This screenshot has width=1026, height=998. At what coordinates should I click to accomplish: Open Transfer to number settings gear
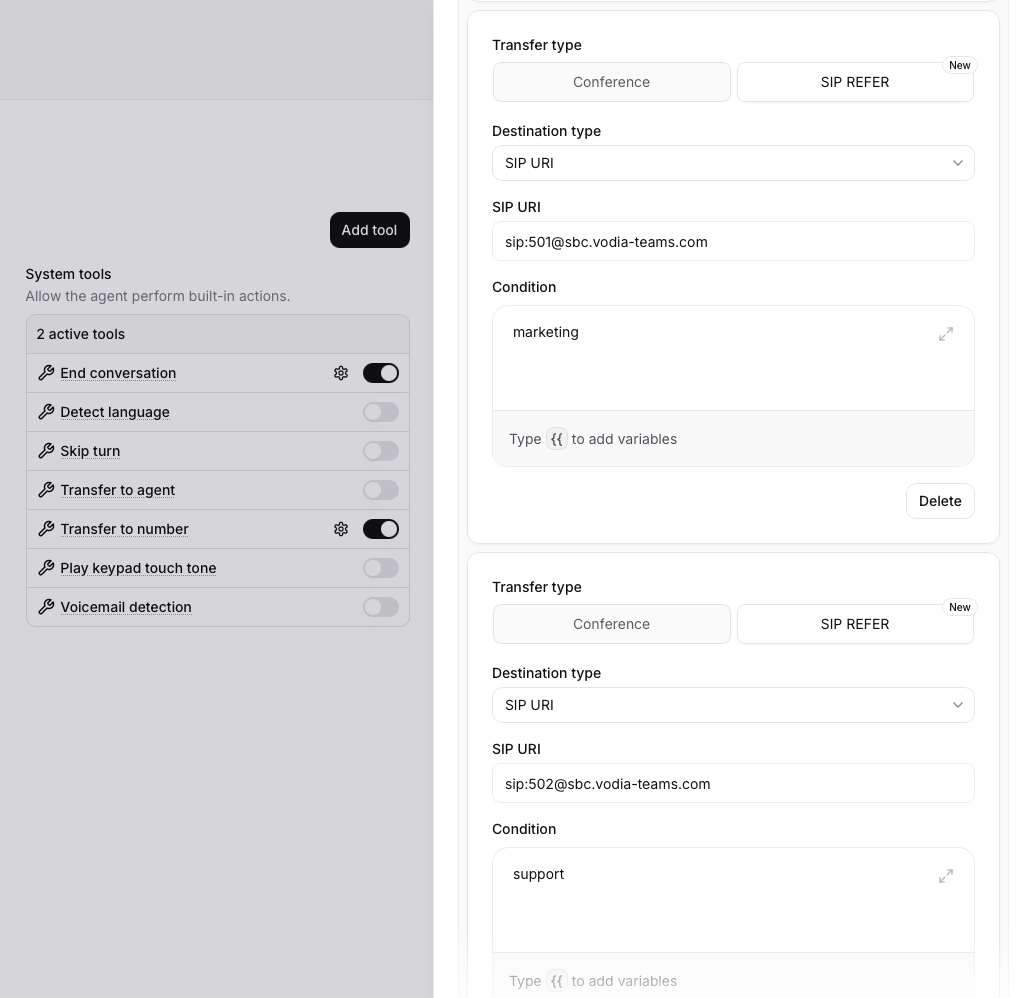pyautogui.click(x=341, y=529)
